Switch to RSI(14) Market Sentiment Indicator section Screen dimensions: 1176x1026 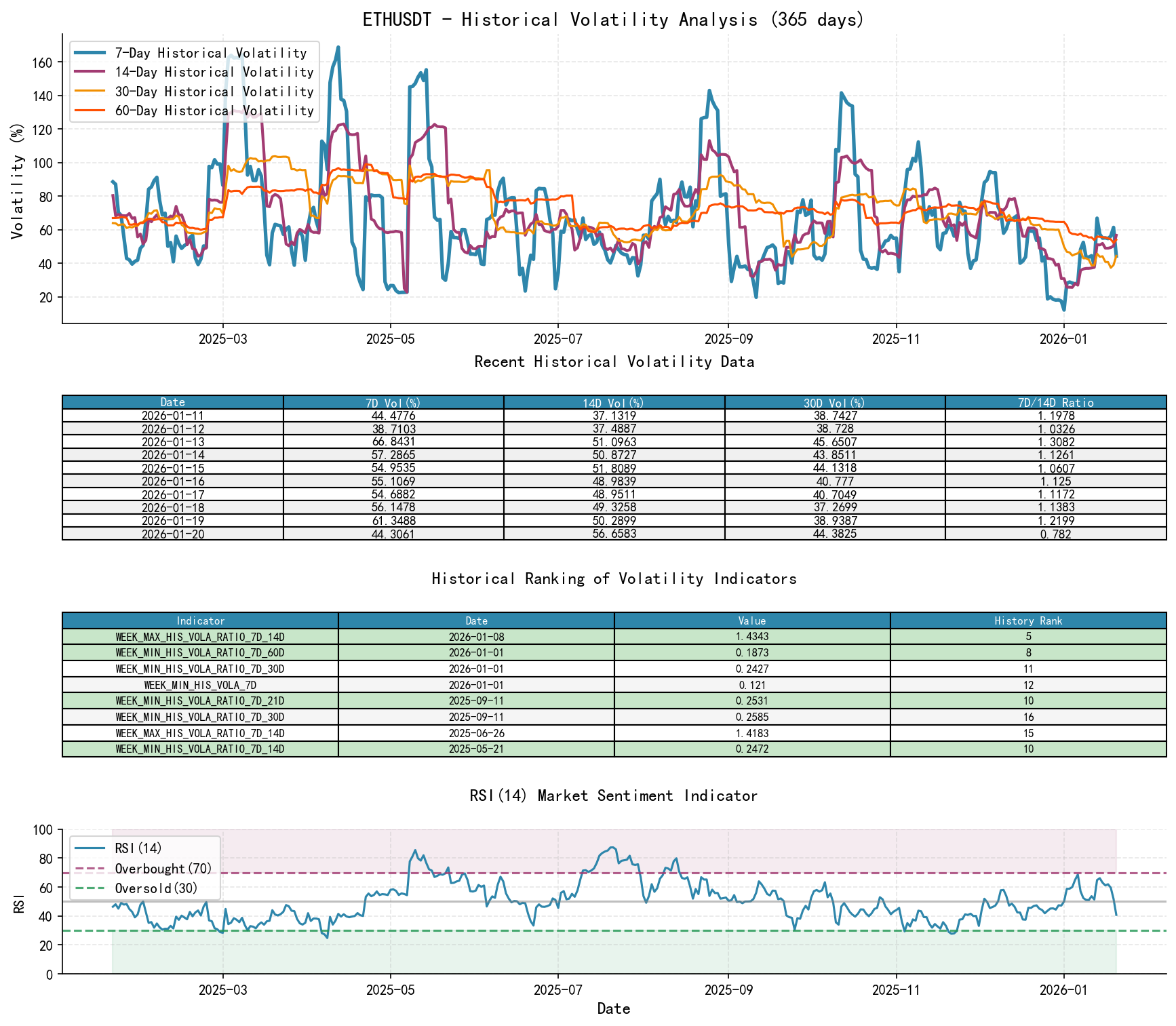pyautogui.click(x=614, y=795)
